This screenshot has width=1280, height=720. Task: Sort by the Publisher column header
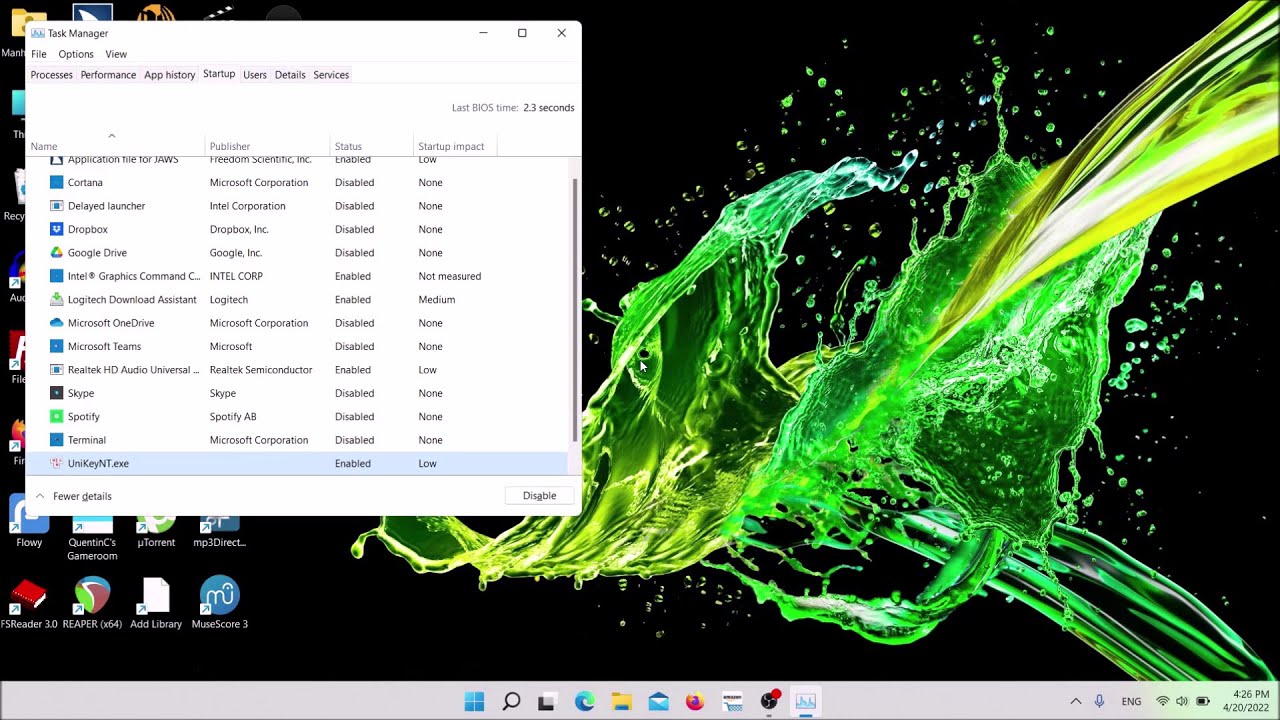(x=268, y=146)
